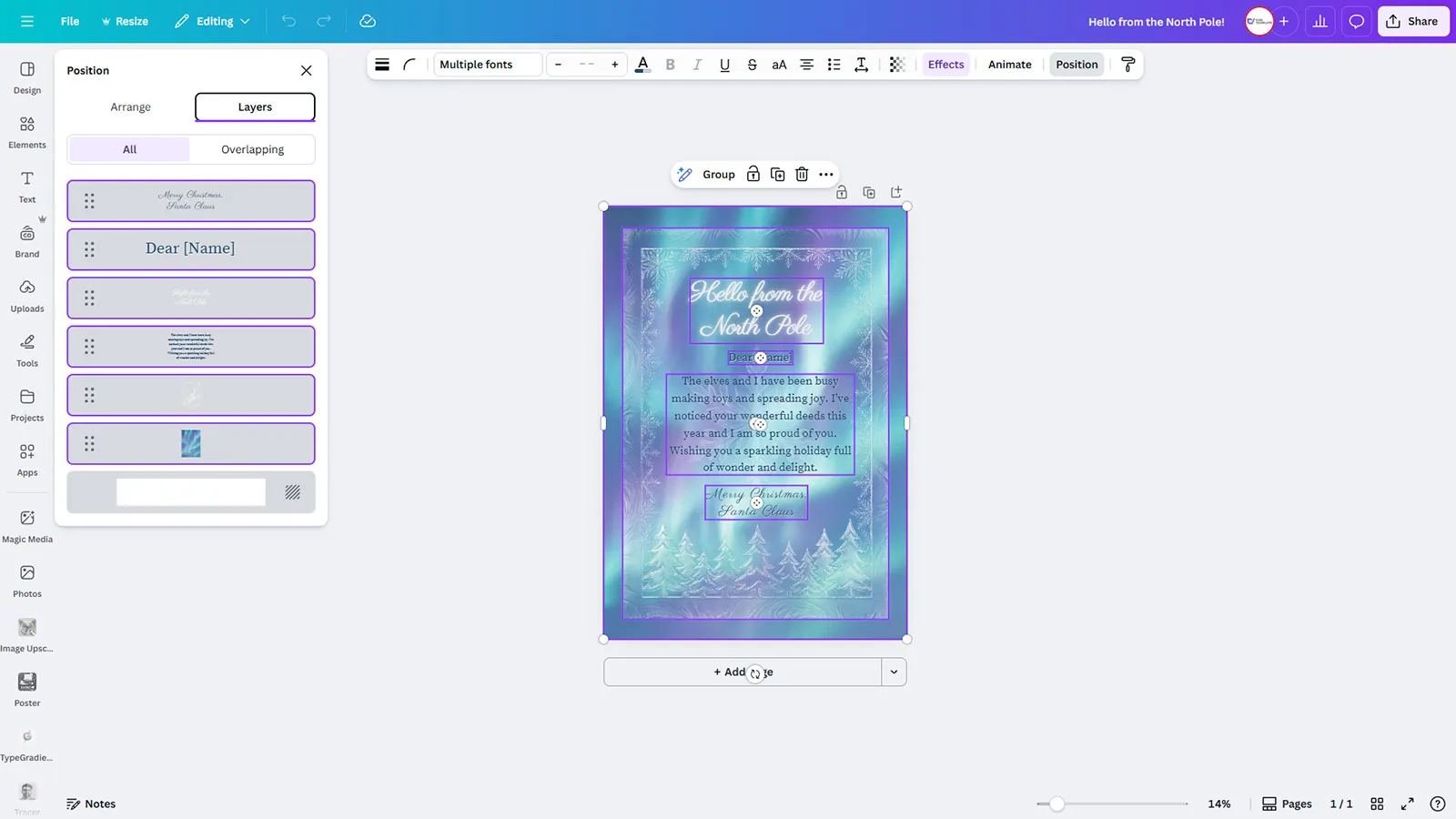1456x819 pixels.
Task: Click the copy style paint roller
Action: click(1127, 65)
